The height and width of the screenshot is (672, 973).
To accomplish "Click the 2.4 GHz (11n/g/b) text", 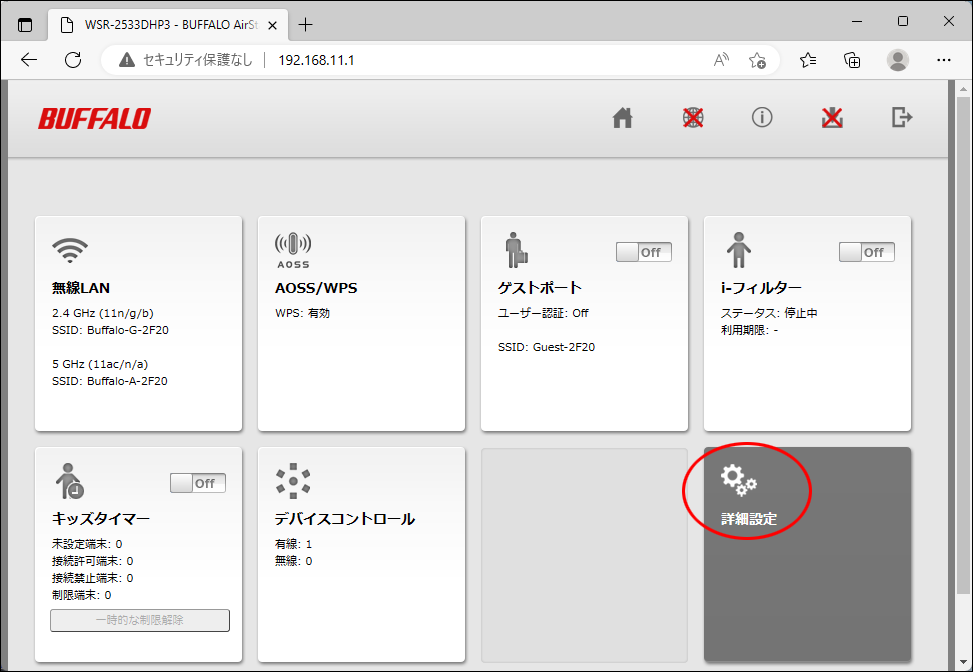I will 103,313.
